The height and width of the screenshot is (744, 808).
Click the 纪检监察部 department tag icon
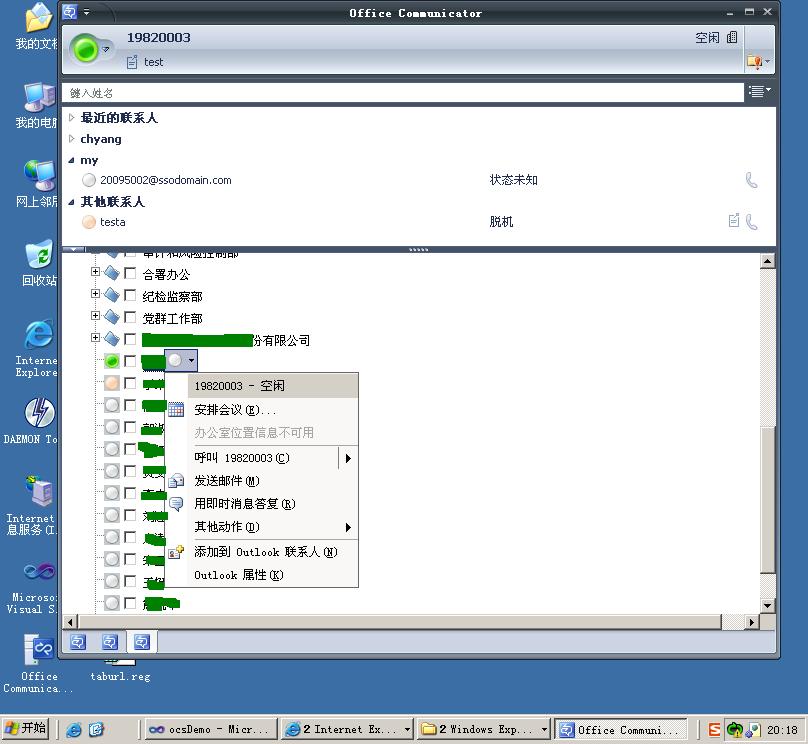pyautogui.click(x=112, y=295)
